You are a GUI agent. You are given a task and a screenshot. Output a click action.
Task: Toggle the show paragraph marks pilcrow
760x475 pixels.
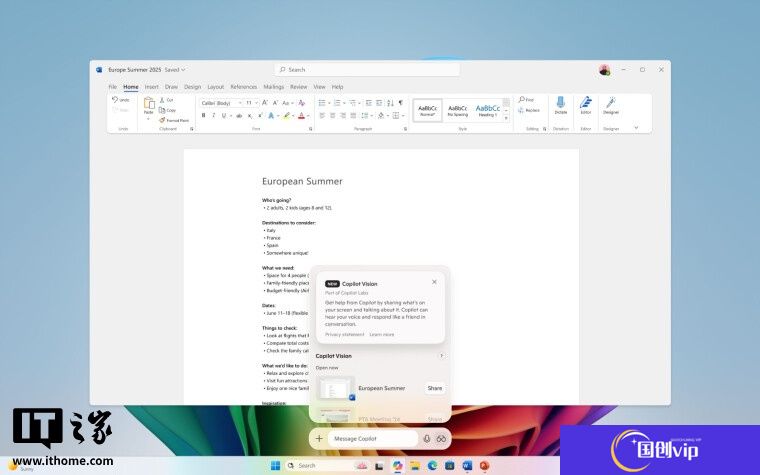400,103
